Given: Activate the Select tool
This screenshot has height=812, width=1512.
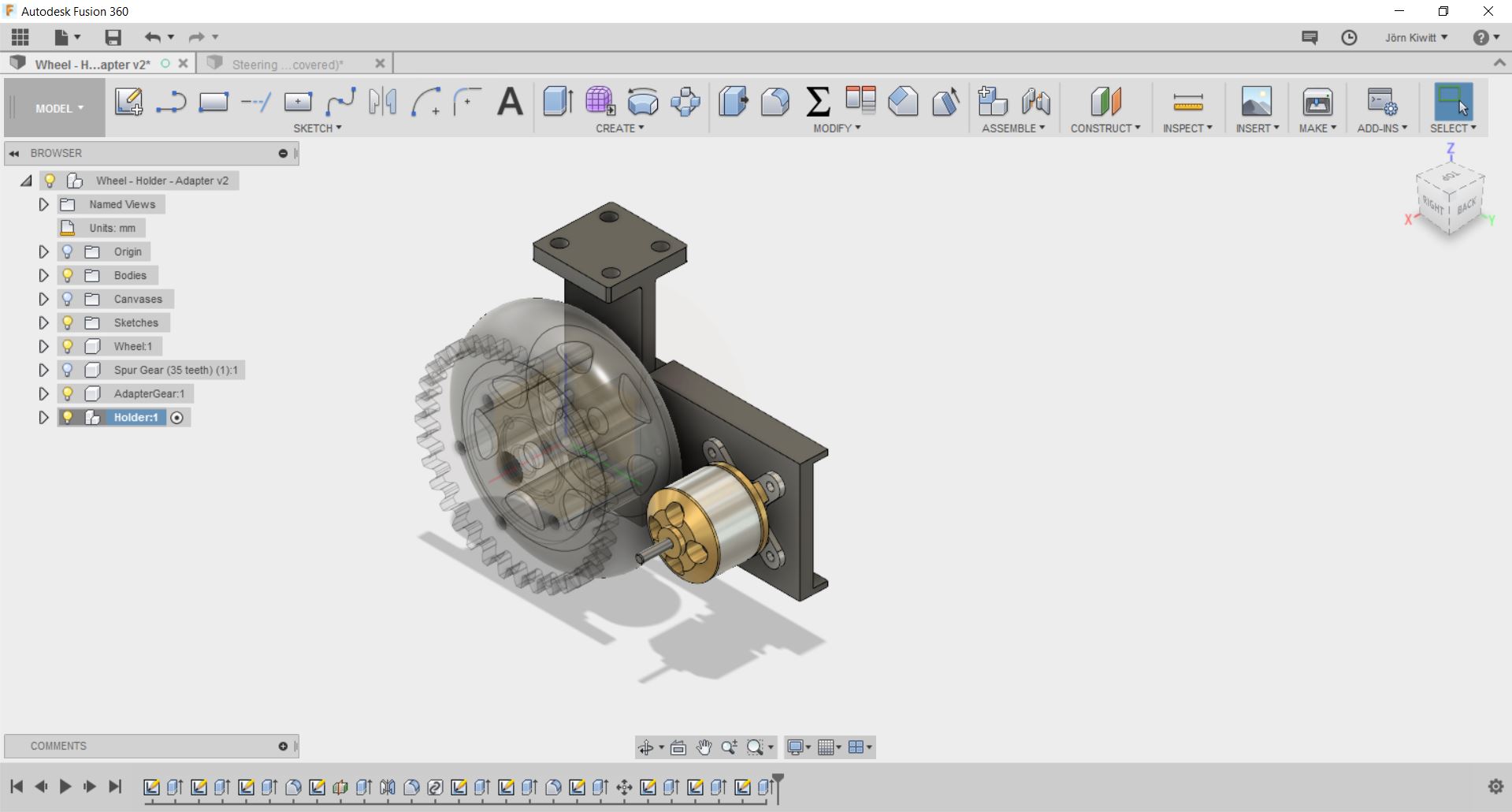Looking at the screenshot, I should pos(1454,102).
